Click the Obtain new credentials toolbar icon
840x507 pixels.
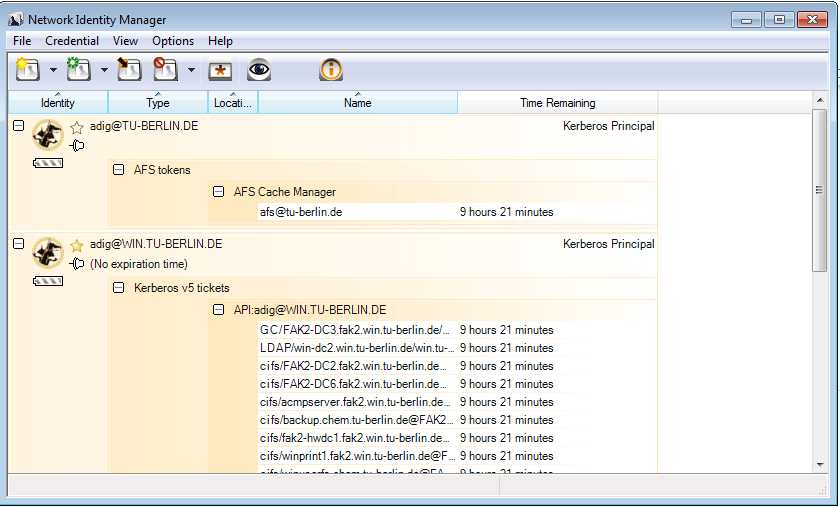tap(27, 69)
